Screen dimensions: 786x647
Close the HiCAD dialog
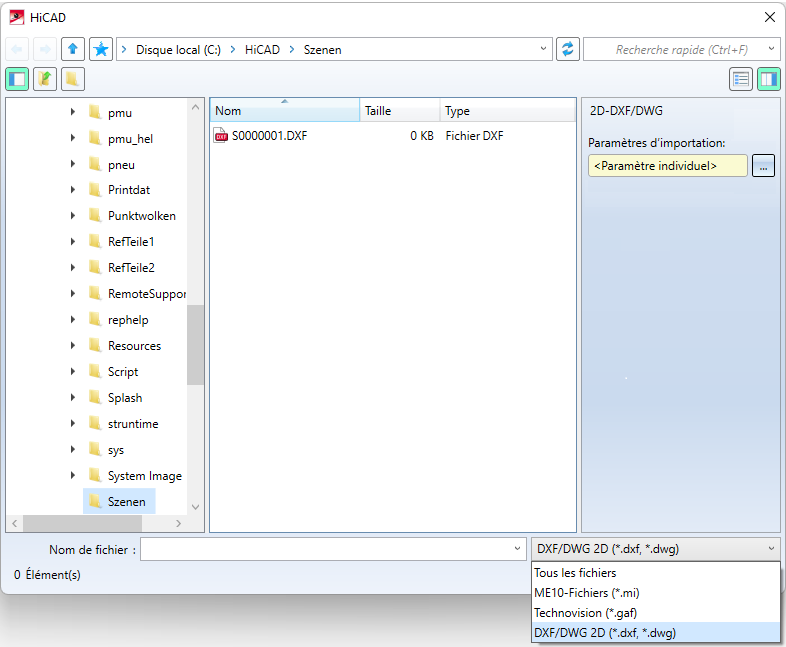coord(770,17)
